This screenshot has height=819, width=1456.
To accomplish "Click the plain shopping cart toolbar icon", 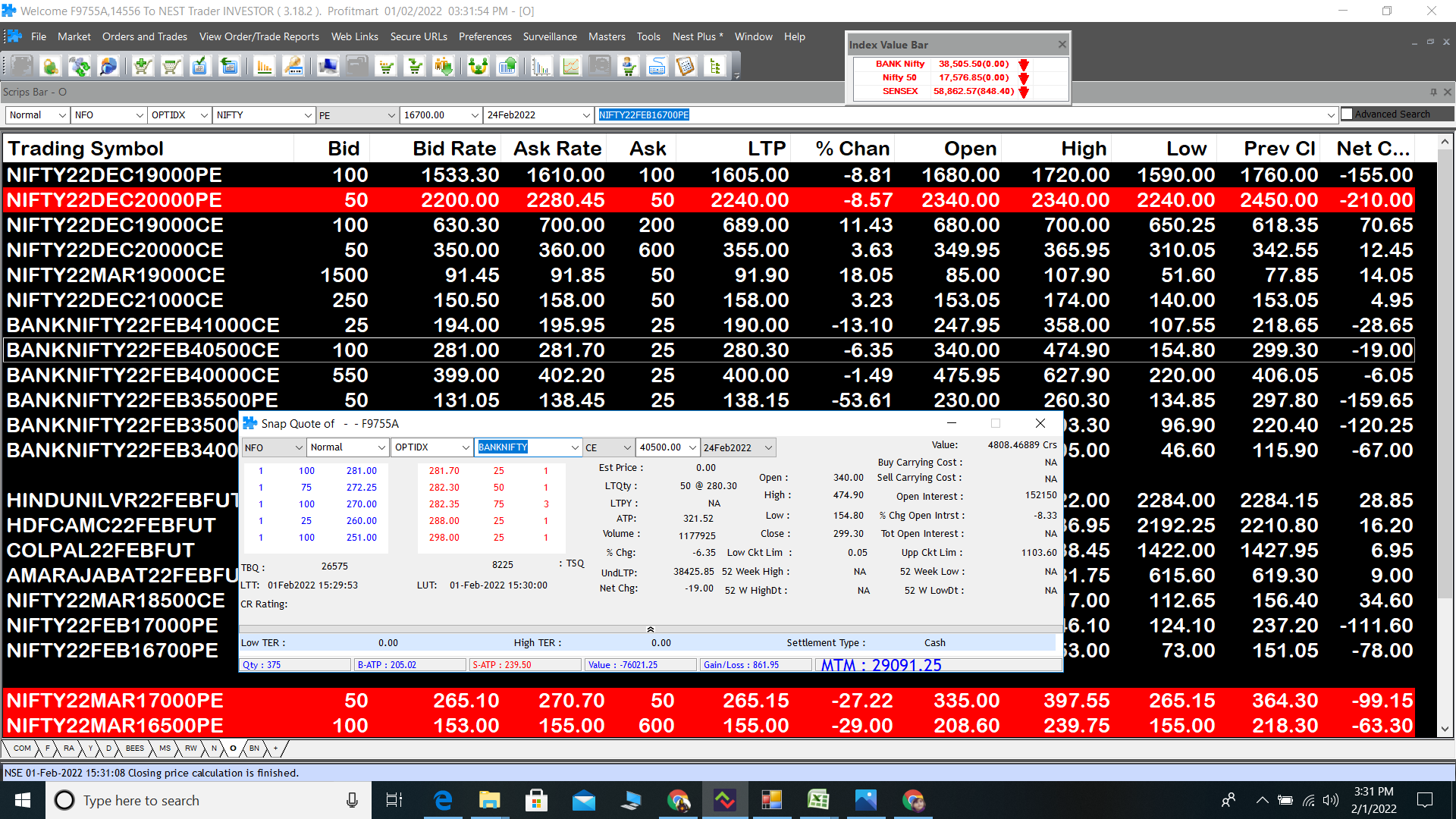I will [171, 67].
